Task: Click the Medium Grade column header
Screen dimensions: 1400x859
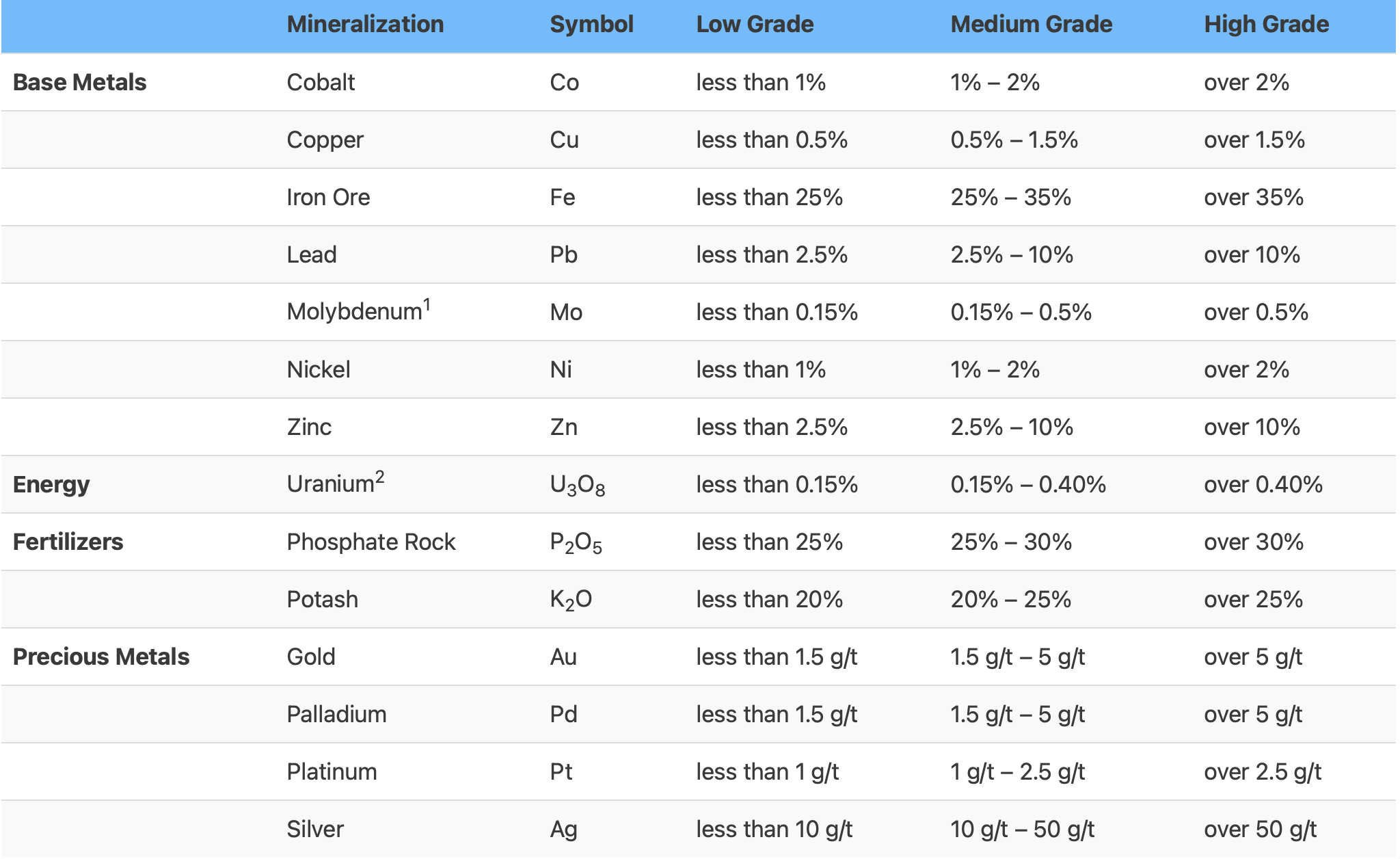Action: (1031, 25)
